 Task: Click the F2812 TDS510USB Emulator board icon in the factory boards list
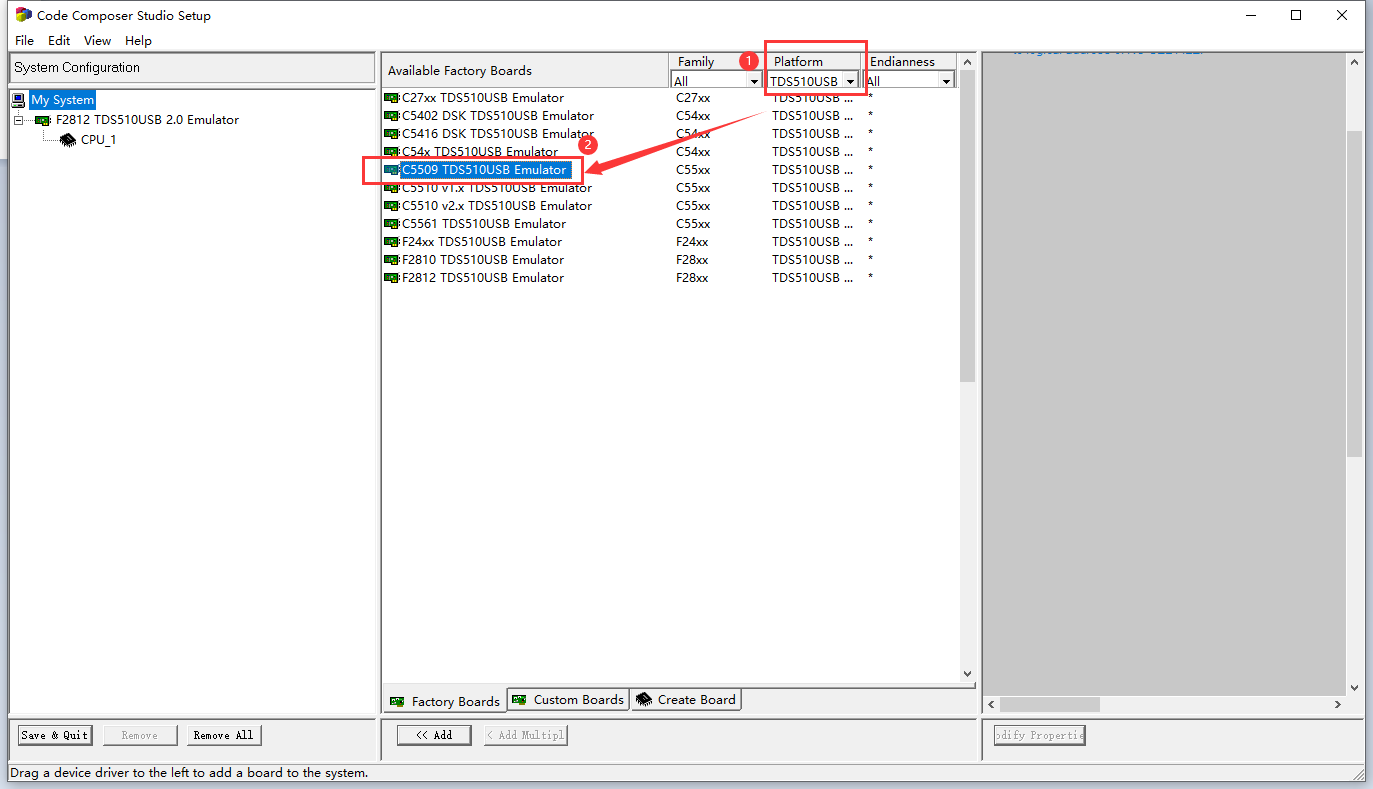pos(392,278)
